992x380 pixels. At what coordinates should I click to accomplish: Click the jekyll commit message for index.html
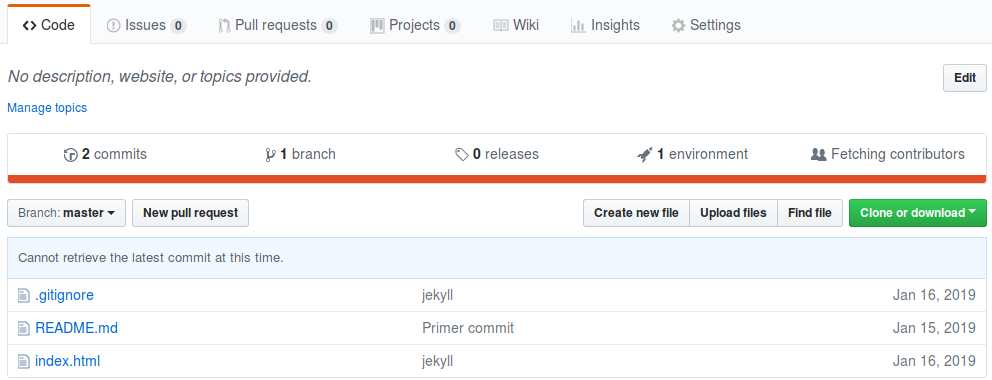(x=437, y=362)
